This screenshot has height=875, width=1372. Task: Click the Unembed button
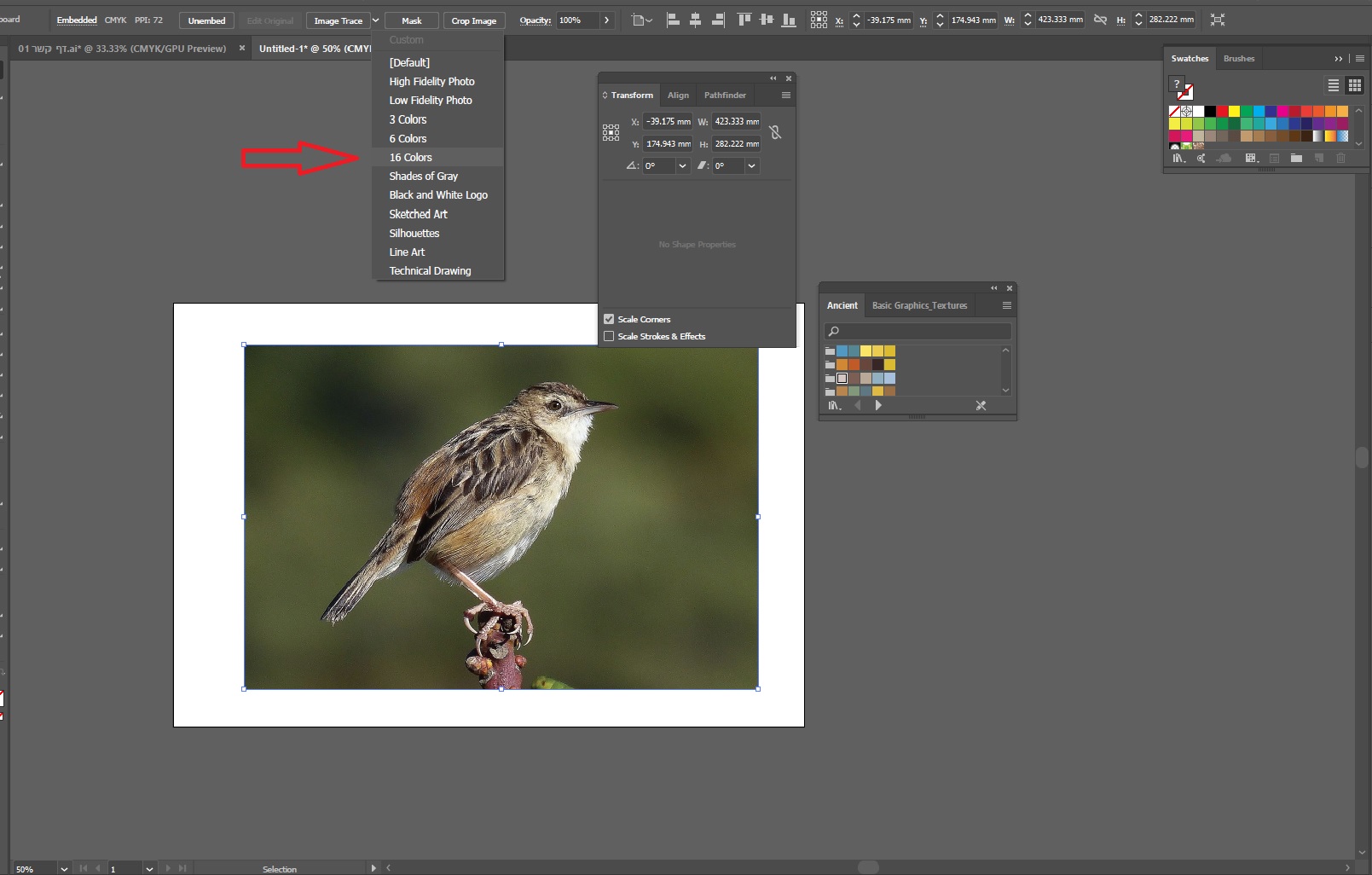tap(206, 20)
